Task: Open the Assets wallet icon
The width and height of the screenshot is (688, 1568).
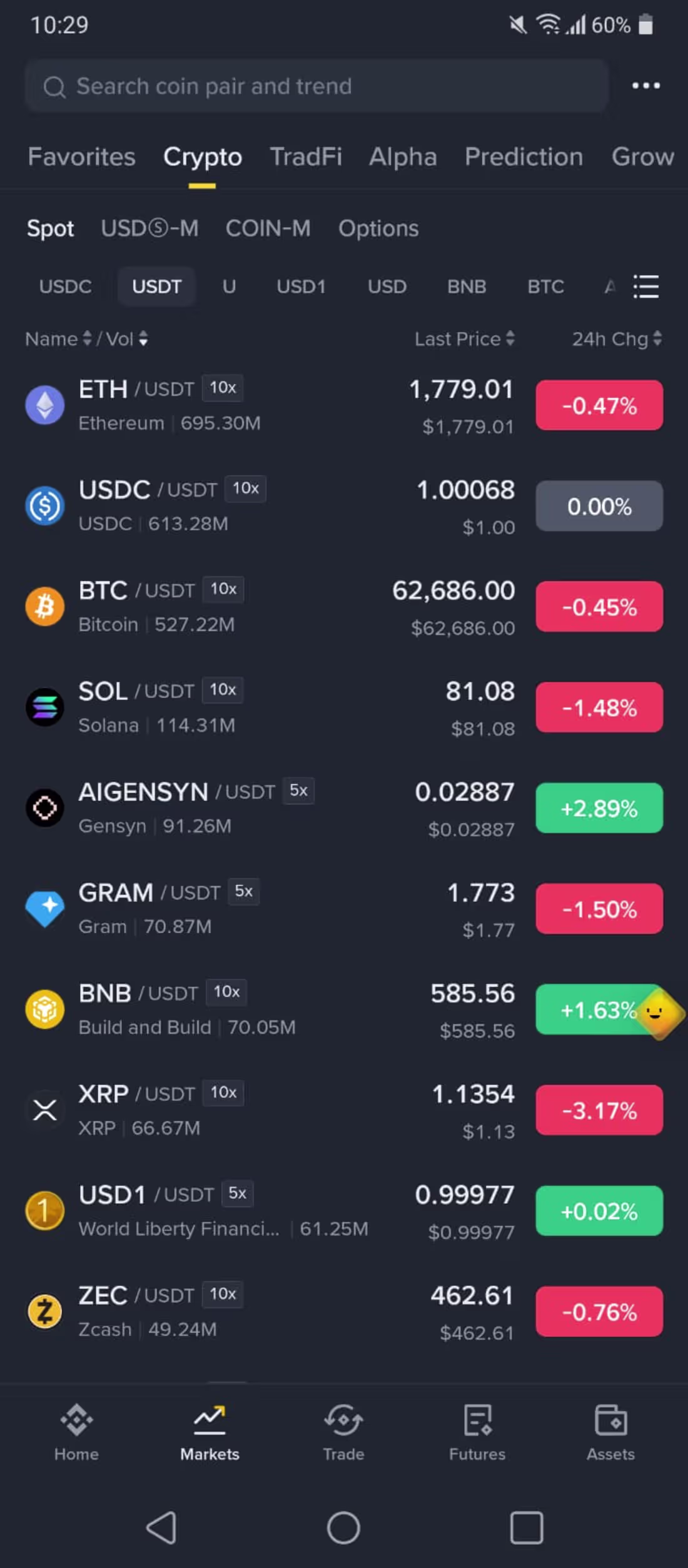Action: click(610, 1420)
